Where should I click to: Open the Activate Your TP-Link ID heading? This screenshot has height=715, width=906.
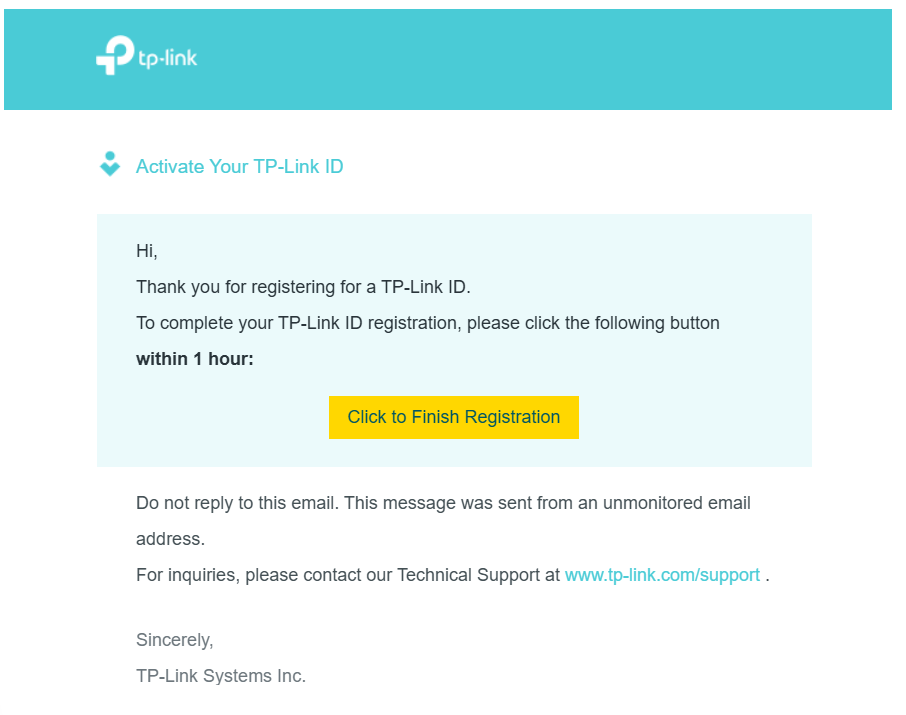click(x=239, y=166)
